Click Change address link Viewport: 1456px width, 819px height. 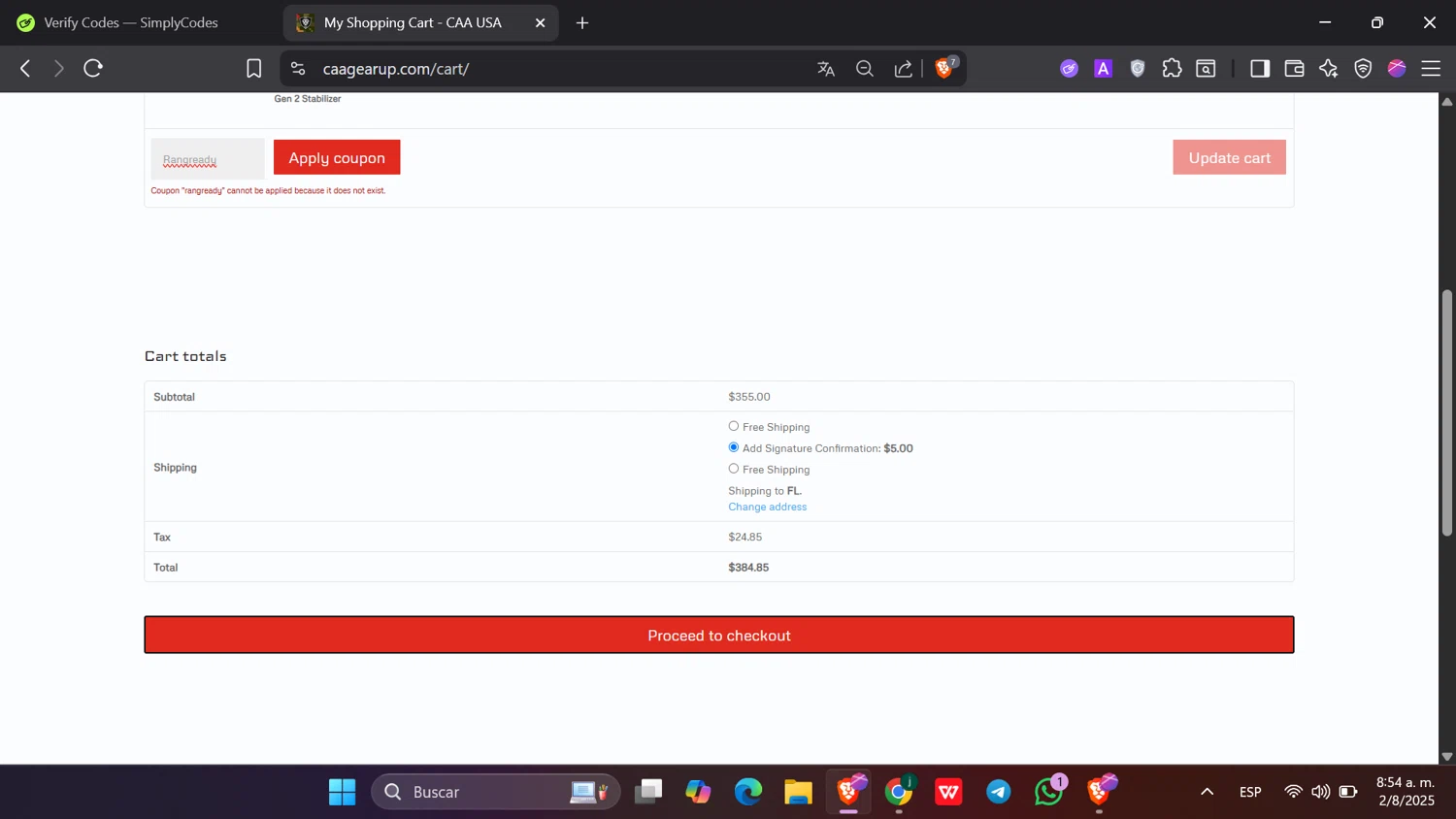[767, 507]
